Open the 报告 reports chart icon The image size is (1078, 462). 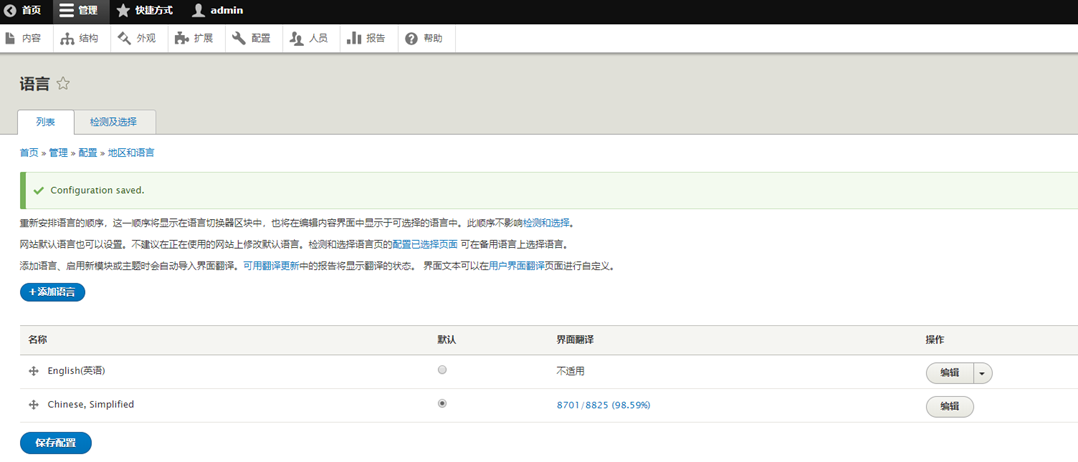tap(354, 38)
